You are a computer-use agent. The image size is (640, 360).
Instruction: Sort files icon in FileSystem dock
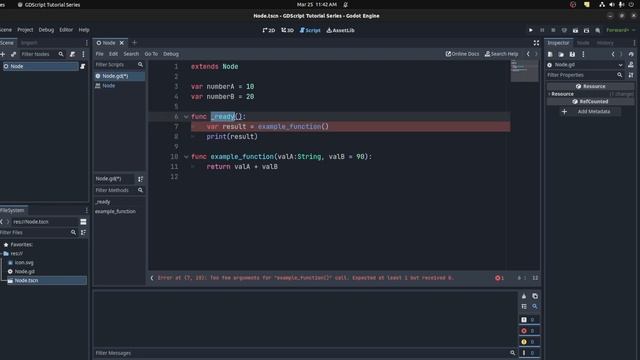tap(83, 232)
